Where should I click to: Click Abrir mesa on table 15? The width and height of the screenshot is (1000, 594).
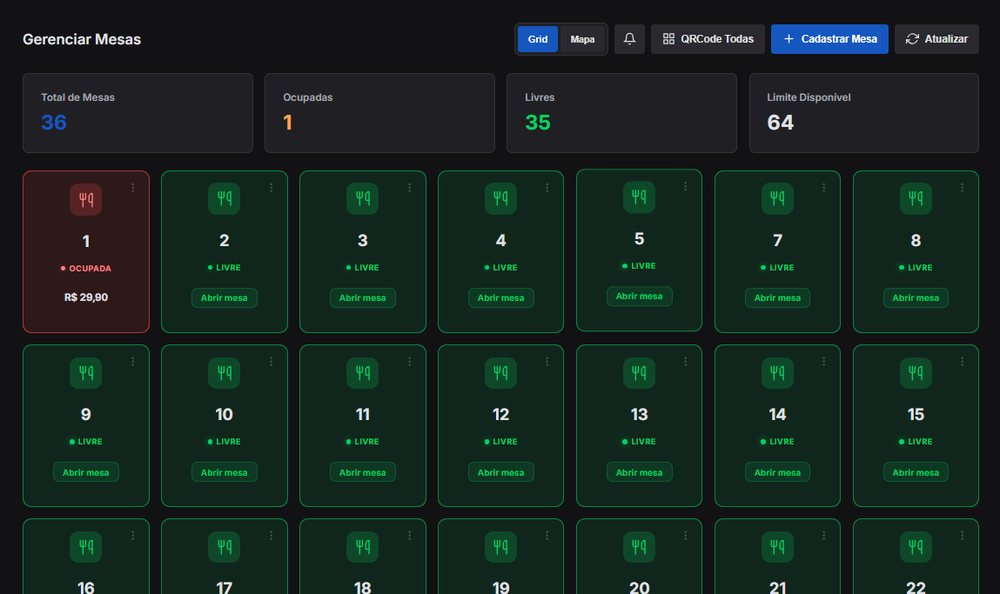coord(916,472)
